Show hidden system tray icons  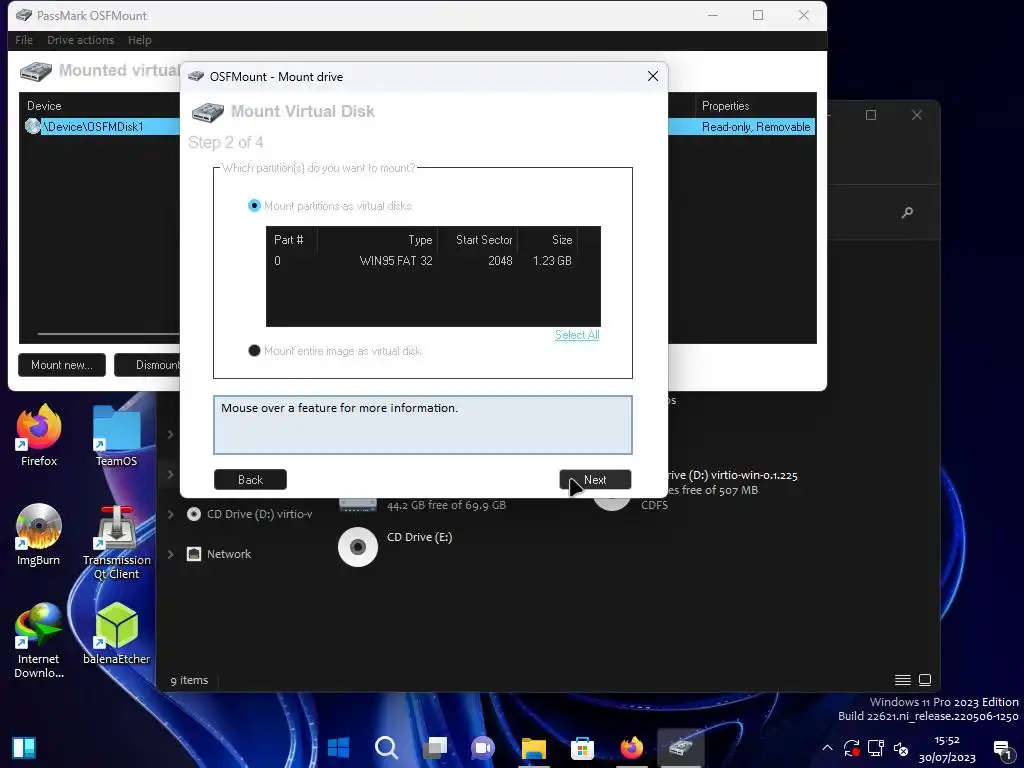(x=827, y=748)
